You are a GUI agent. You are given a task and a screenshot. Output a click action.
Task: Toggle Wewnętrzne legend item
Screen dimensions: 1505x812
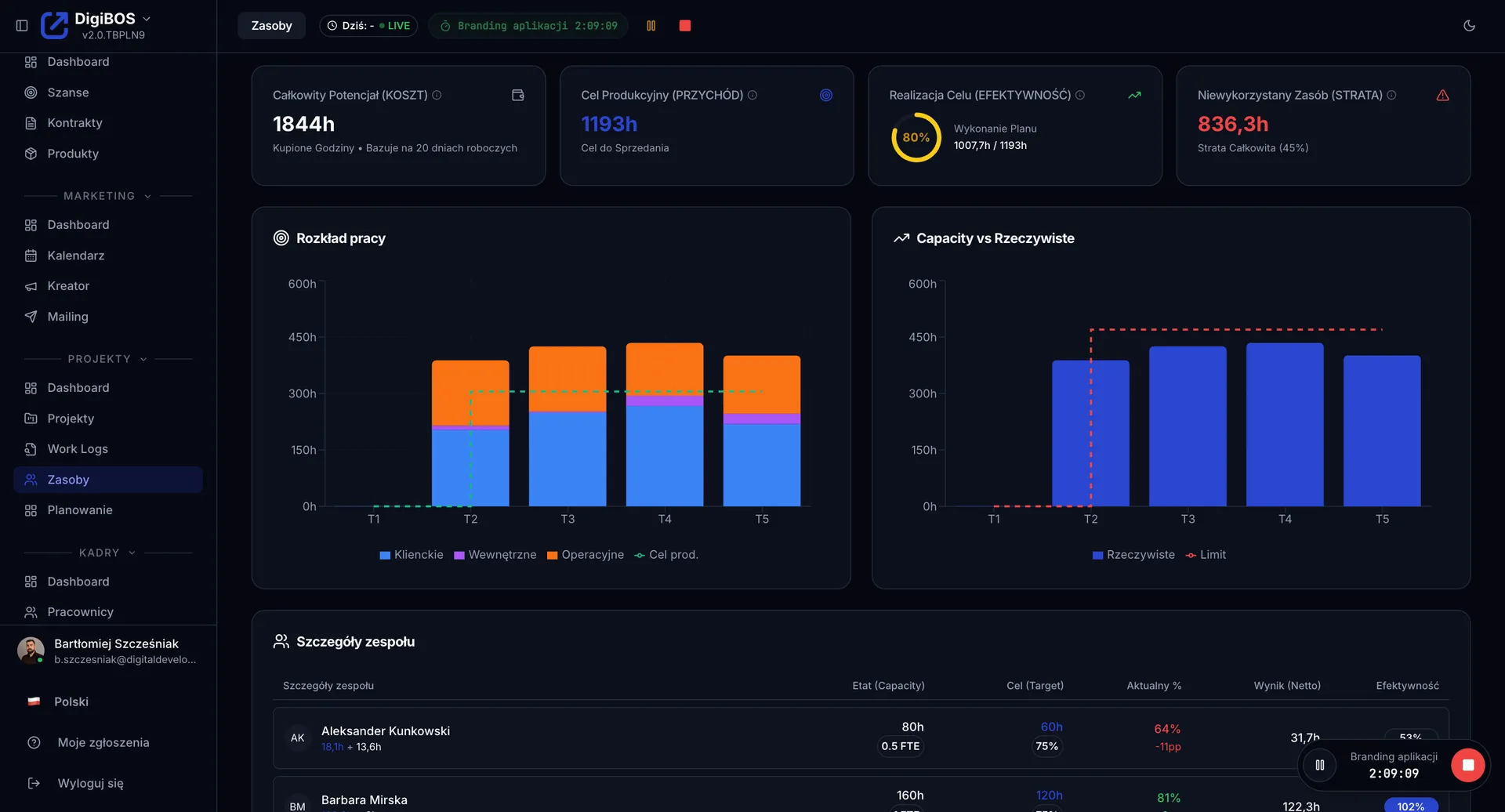pos(495,555)
